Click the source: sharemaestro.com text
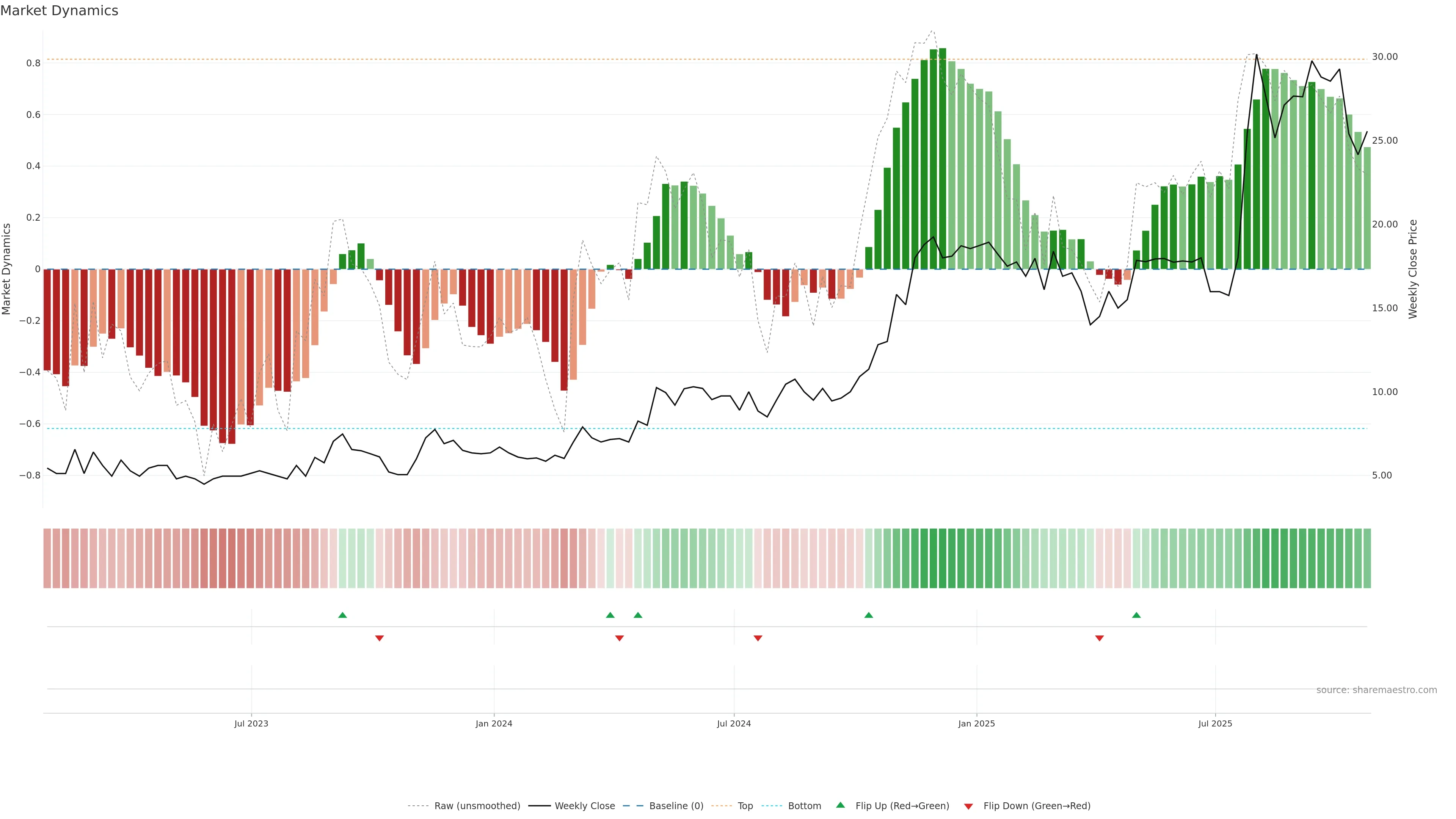 (1376, 690)
